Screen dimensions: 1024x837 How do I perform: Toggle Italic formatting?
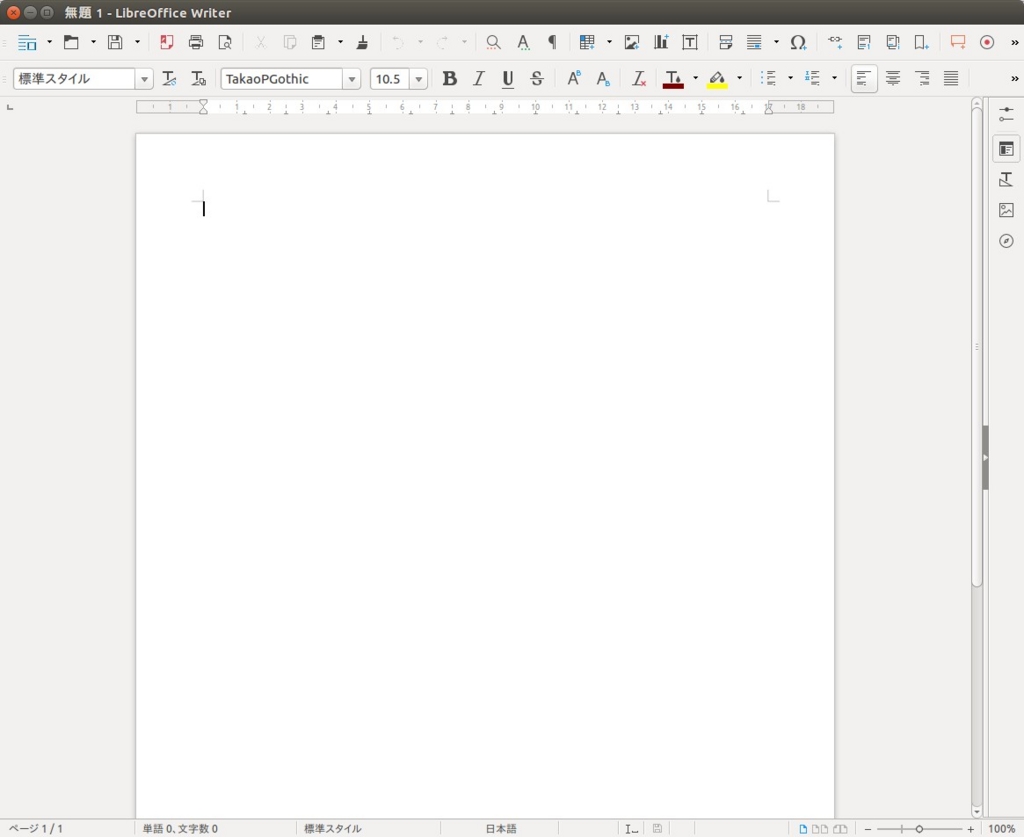tap(479, 79)
